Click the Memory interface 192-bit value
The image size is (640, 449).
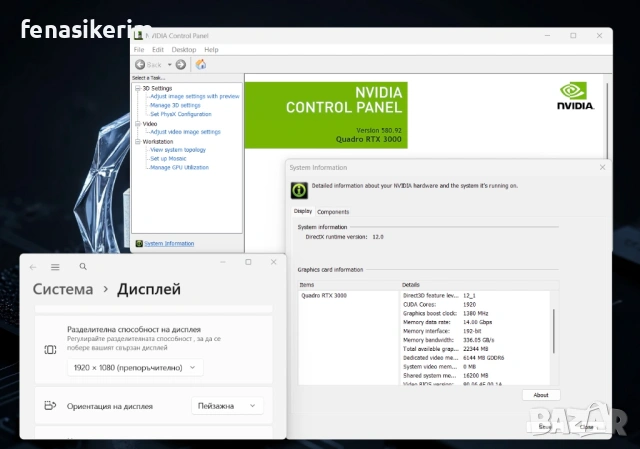click(x=472, y=331)
